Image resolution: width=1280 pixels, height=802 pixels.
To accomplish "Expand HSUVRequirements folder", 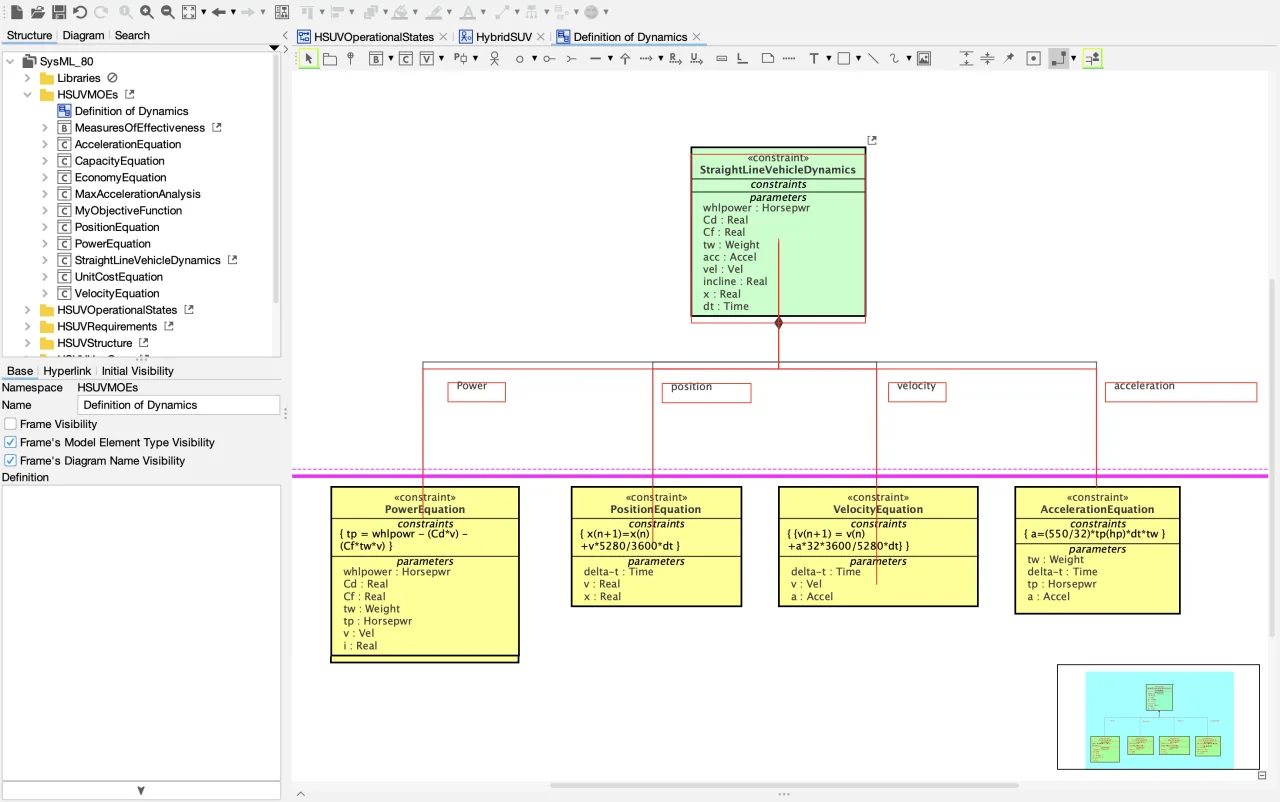I will coord(27,327).
